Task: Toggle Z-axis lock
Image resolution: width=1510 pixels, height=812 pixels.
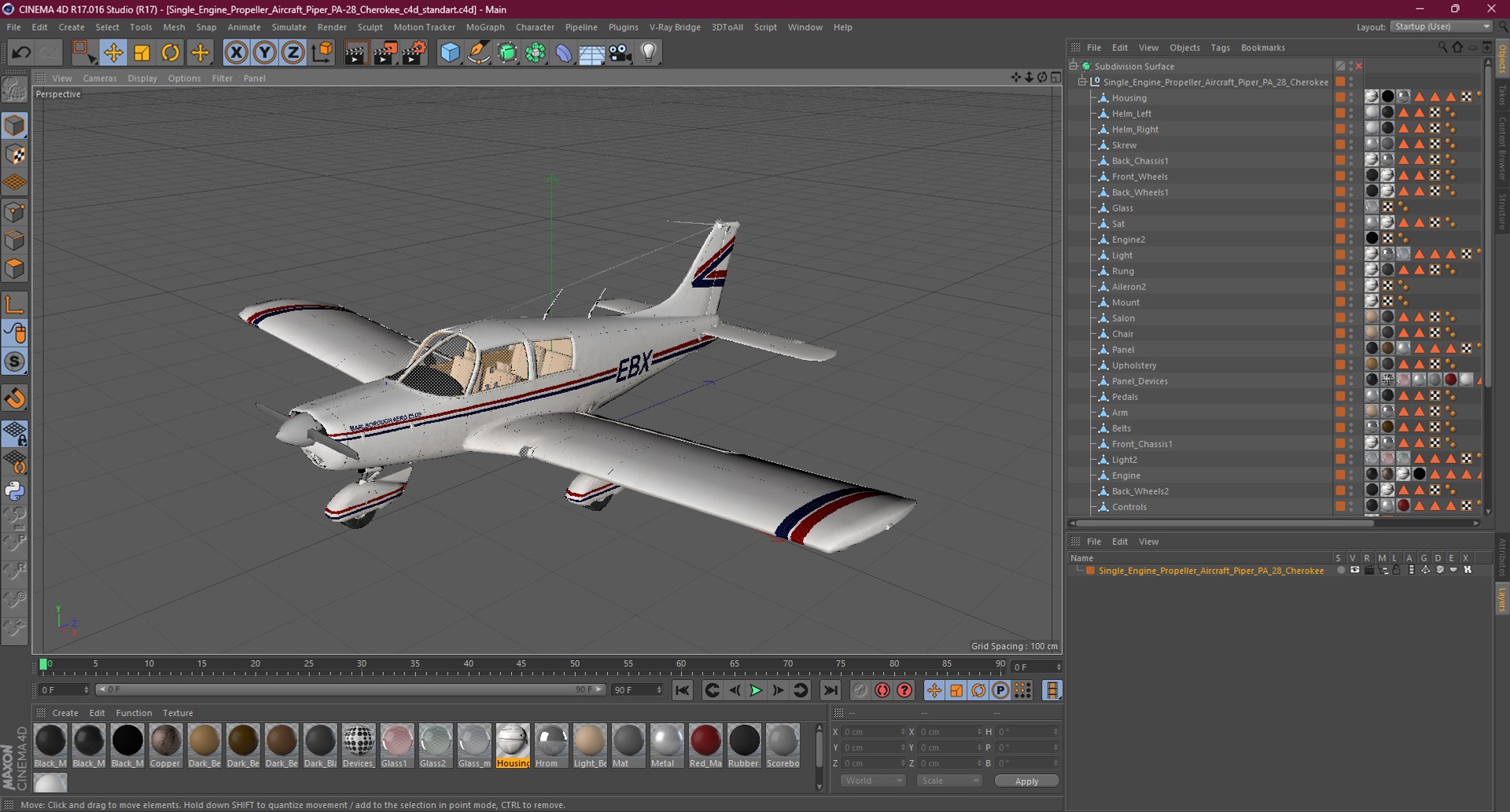Action: (293, 53)
